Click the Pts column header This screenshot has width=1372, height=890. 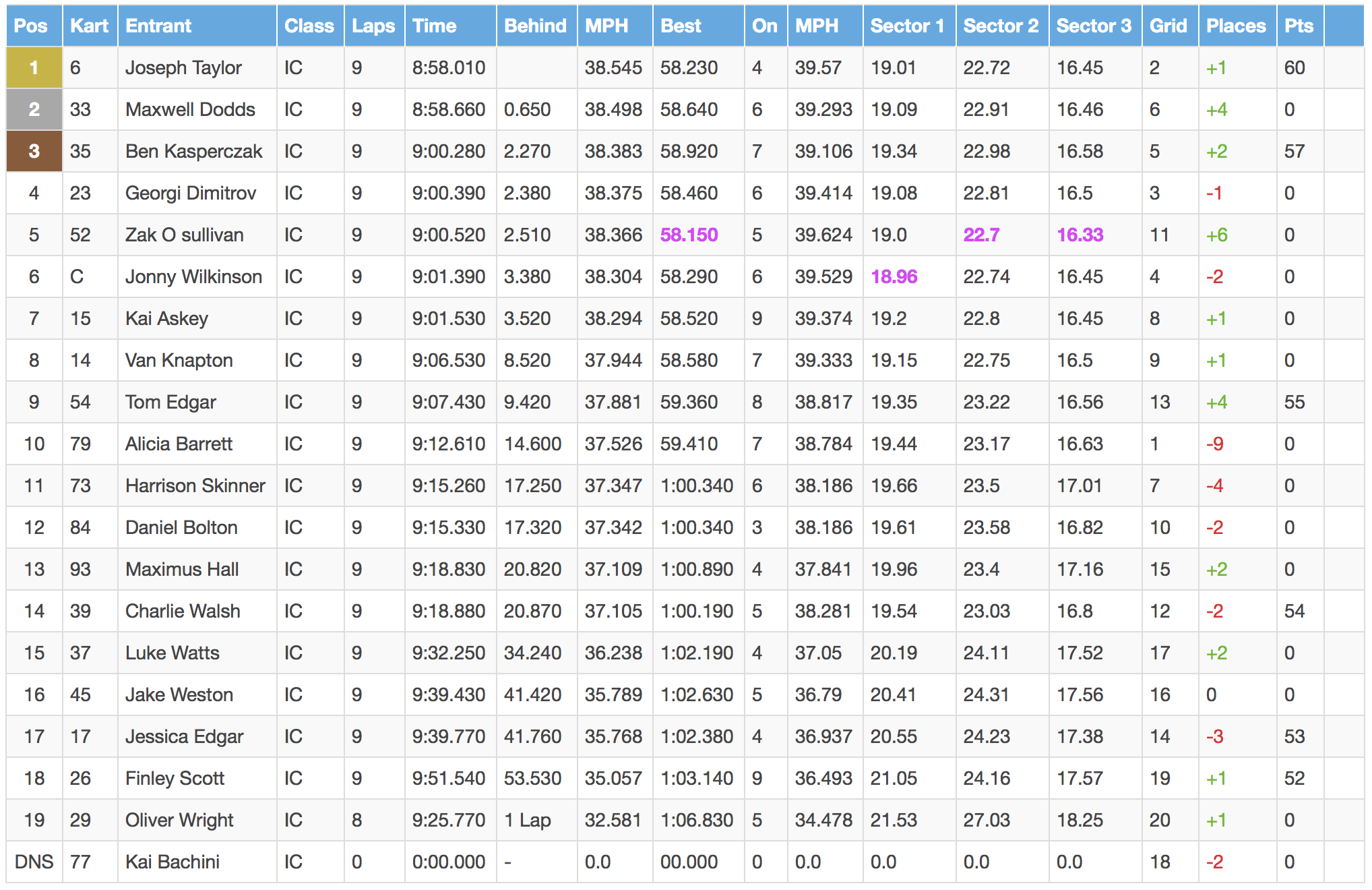(1300, 26)
